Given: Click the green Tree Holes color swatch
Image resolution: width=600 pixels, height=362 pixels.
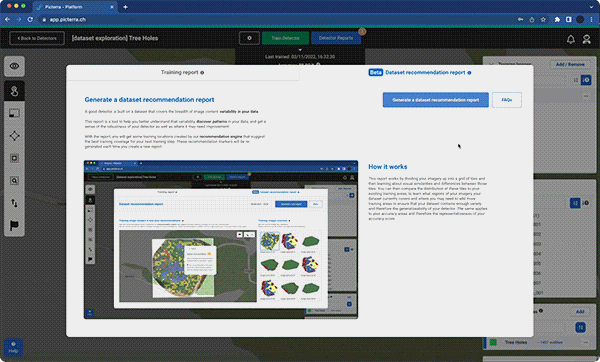Looking at the screenshot, I should [493, 342].
